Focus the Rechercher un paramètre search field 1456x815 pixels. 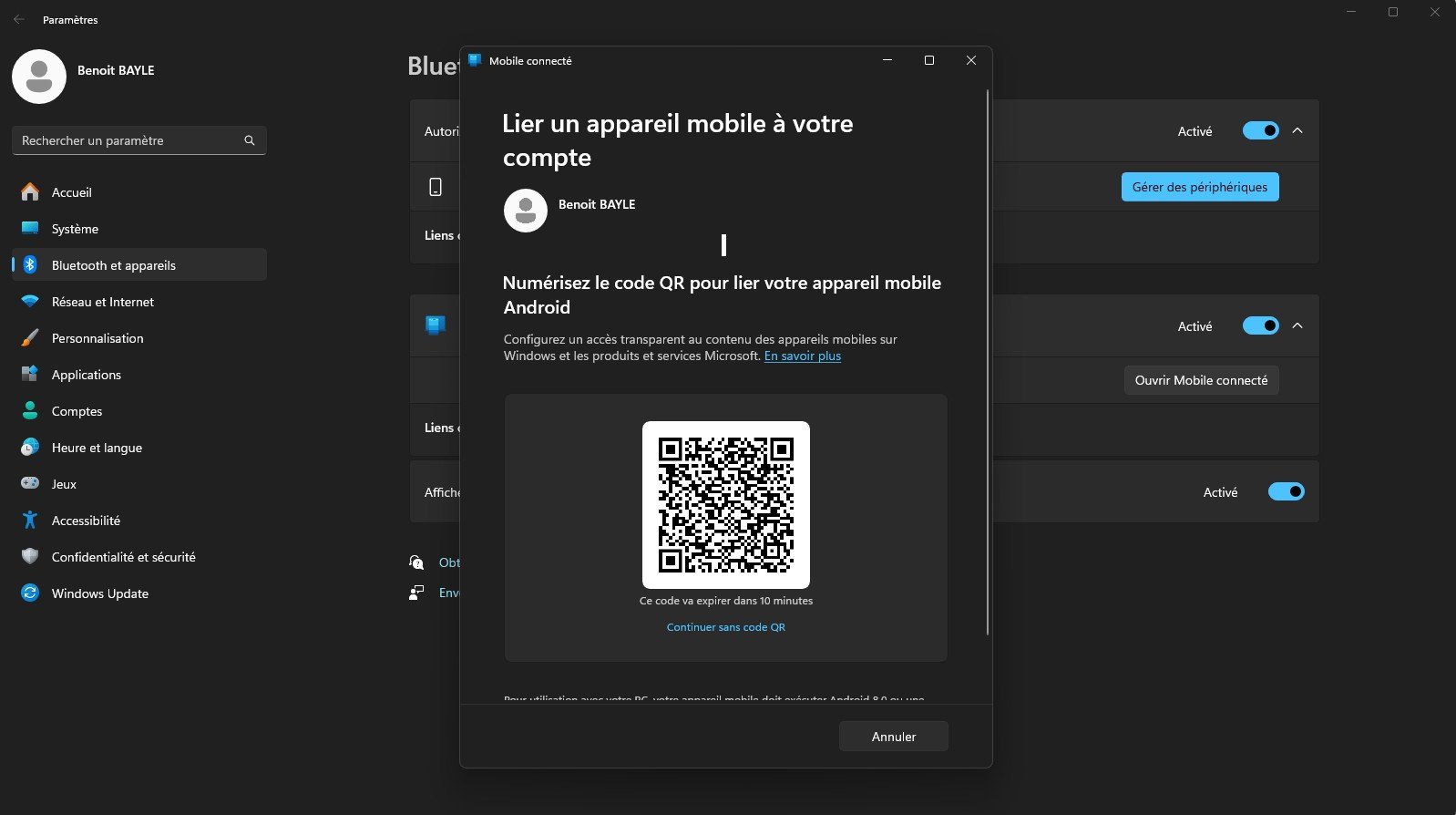pyautogui.click(x=139, y=140)
